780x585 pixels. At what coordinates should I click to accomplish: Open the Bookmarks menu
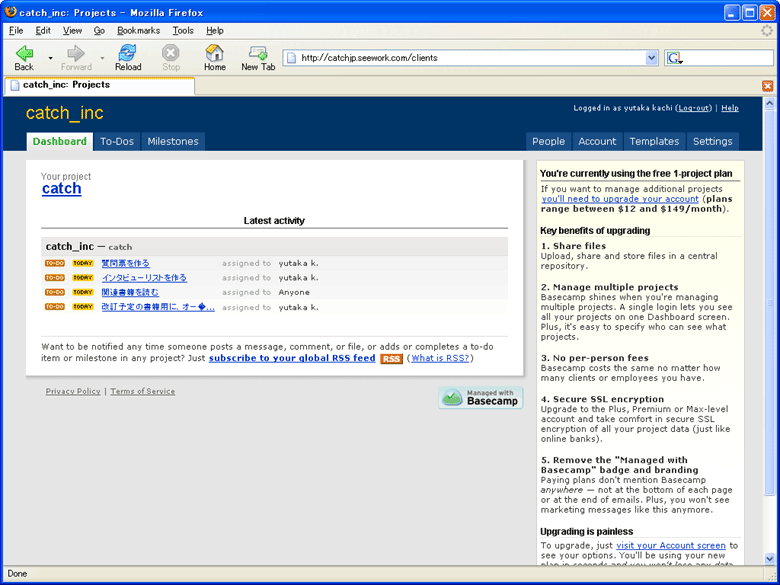(138, 31)
